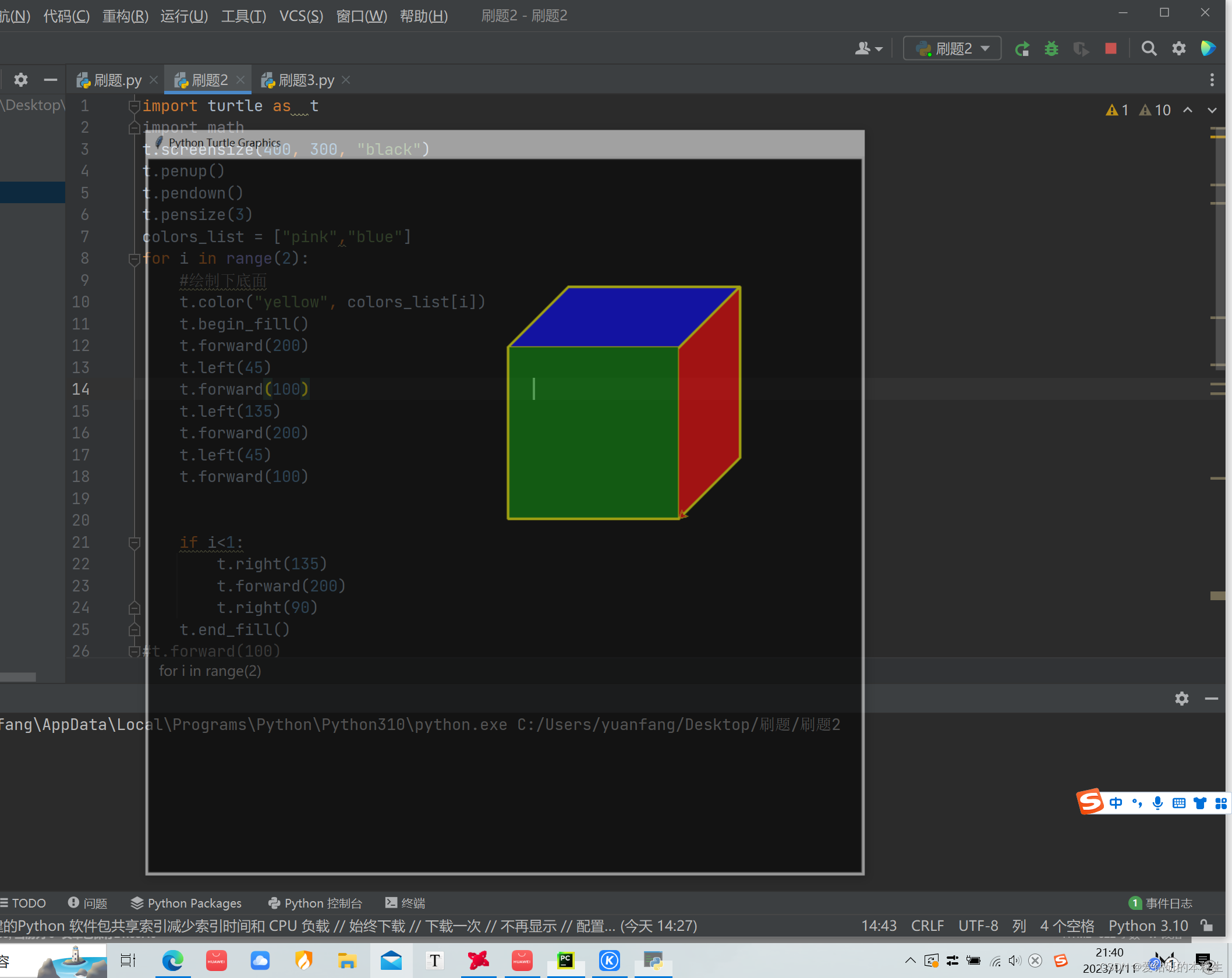Open PyCharm from the Windows taskbar
Screen dimensions: 1232x978
coord(565,960)
